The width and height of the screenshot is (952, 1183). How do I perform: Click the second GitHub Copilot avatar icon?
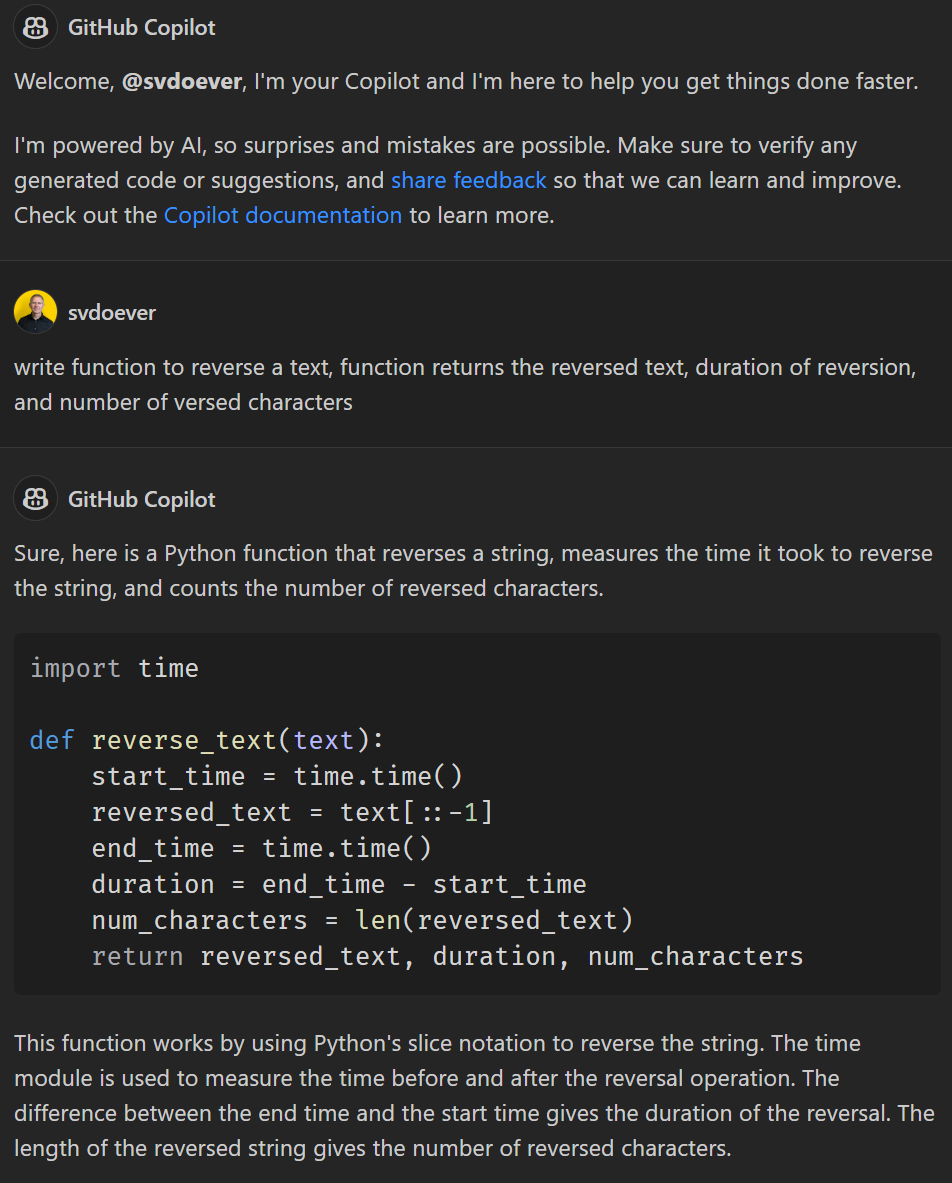(x=35, y=499)
